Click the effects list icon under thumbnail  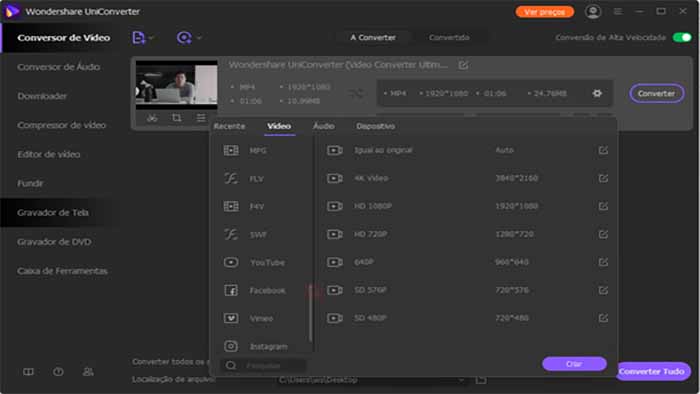201,118
